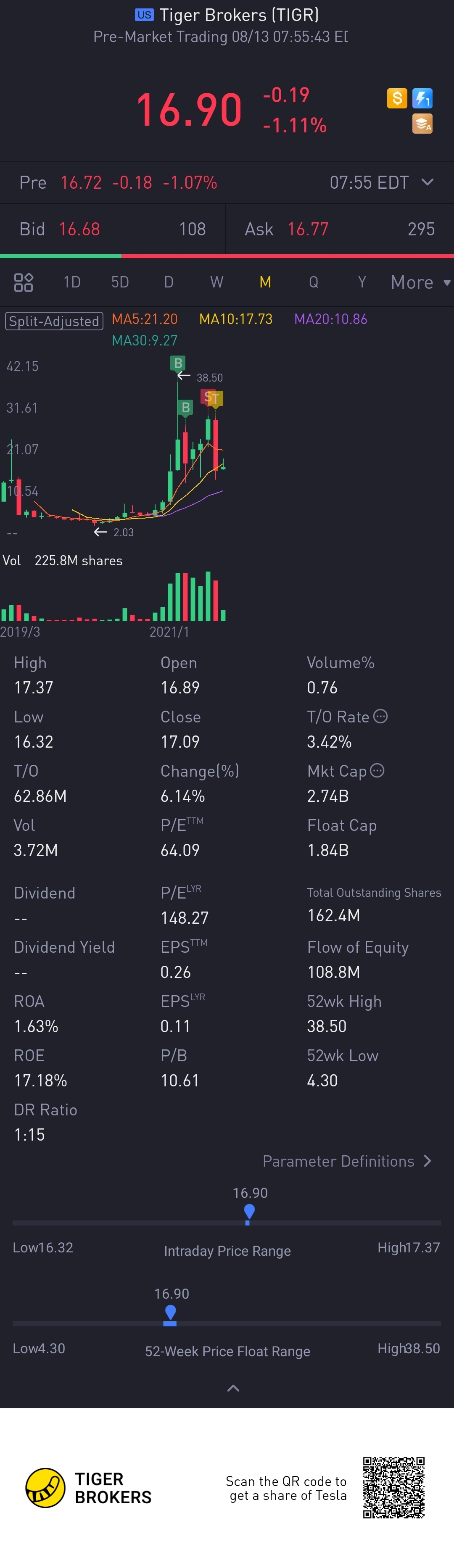Viewport: 454px width, 1568px height.
Task: Open the Mkt Cap info icon
Action: [x=377, y=771]
